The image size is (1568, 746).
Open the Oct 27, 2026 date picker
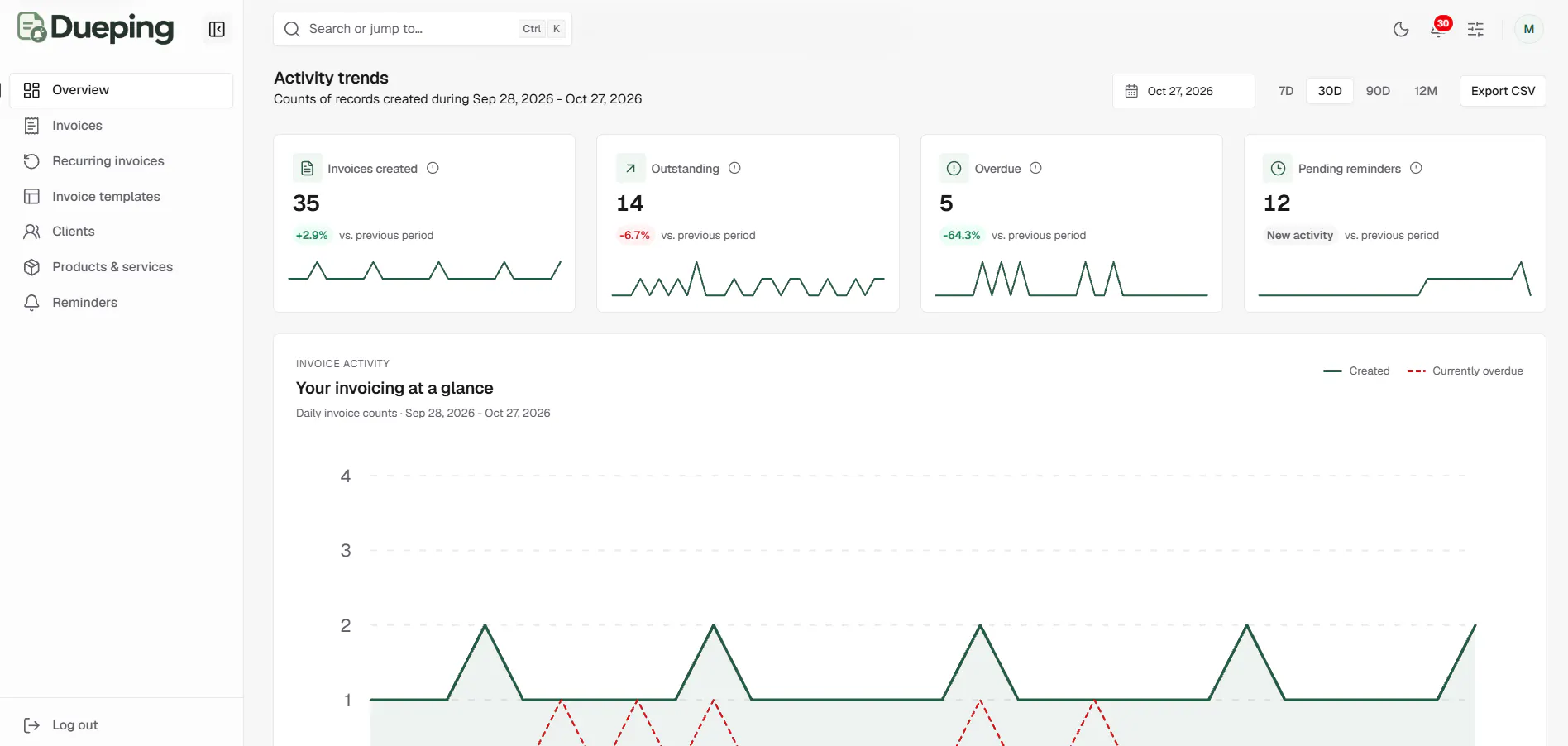[x=1183, y=91]
